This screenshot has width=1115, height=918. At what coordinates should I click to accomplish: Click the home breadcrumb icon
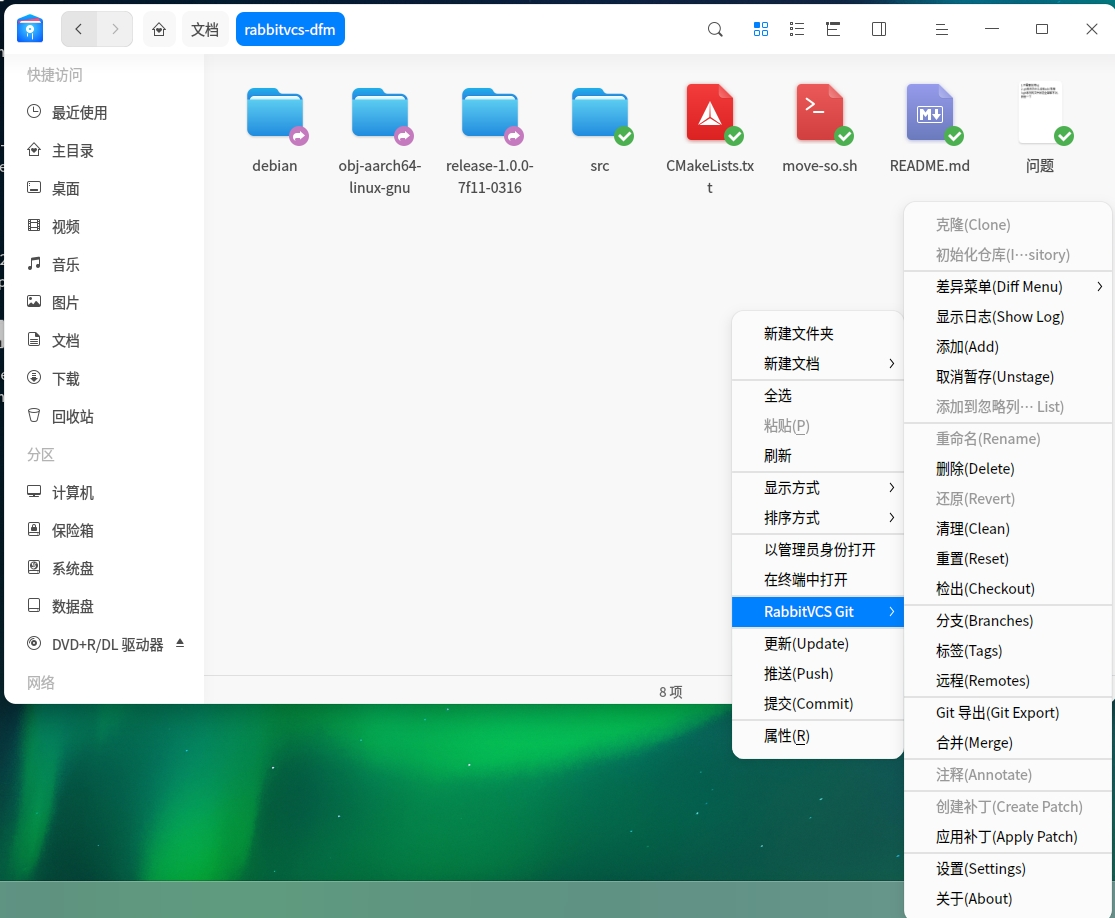tap(159, 29)
